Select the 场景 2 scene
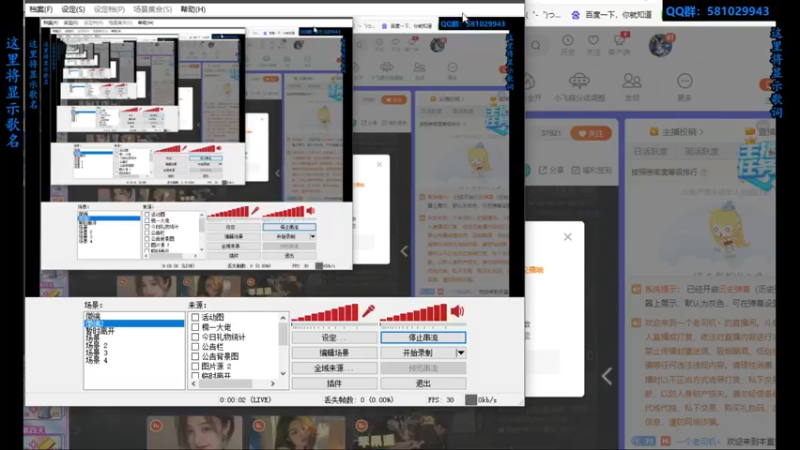This screenshot has width=800, height=450. coord(96,345)
